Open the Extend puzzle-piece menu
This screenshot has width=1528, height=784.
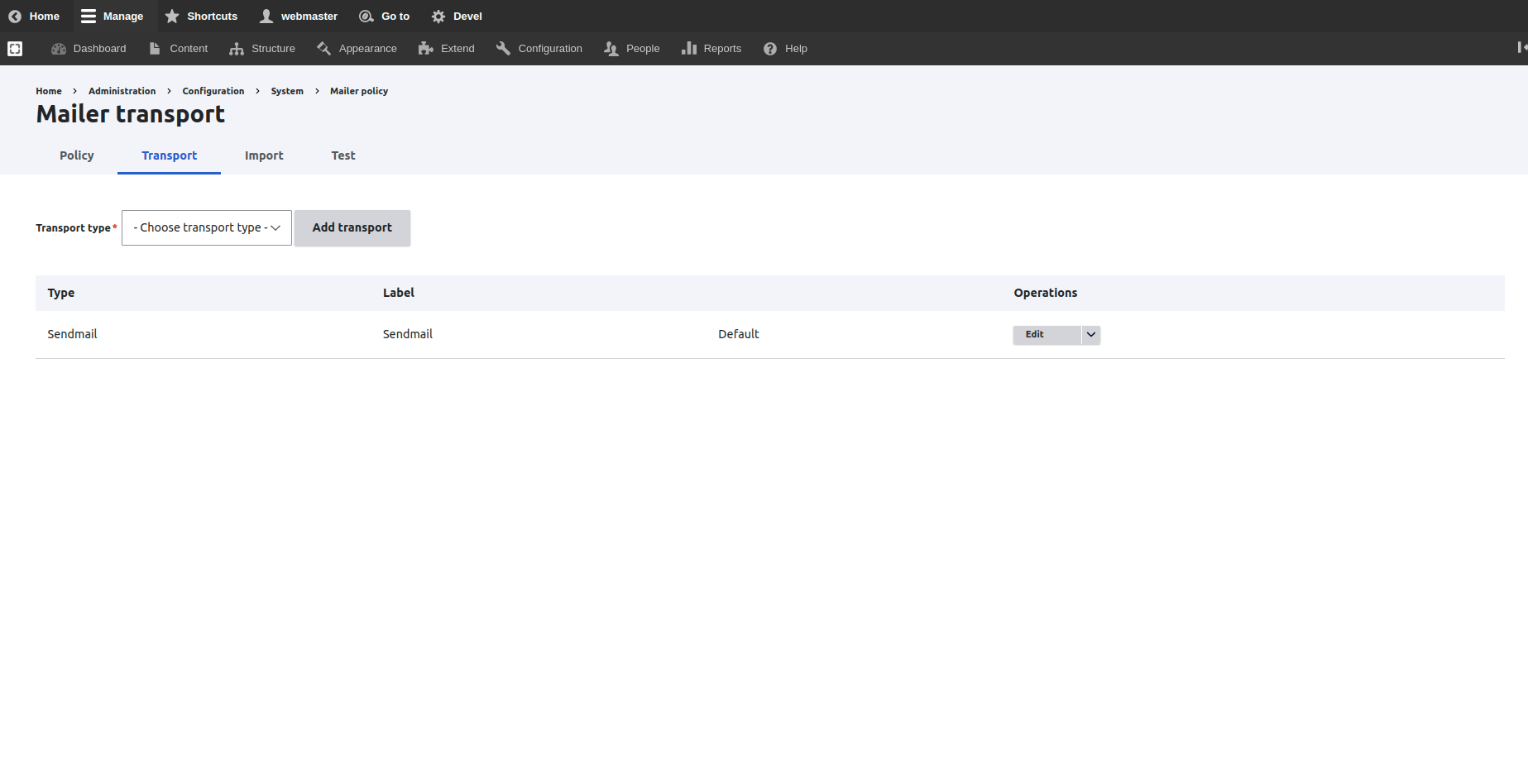pyautogui.click(x=426, y=49)
